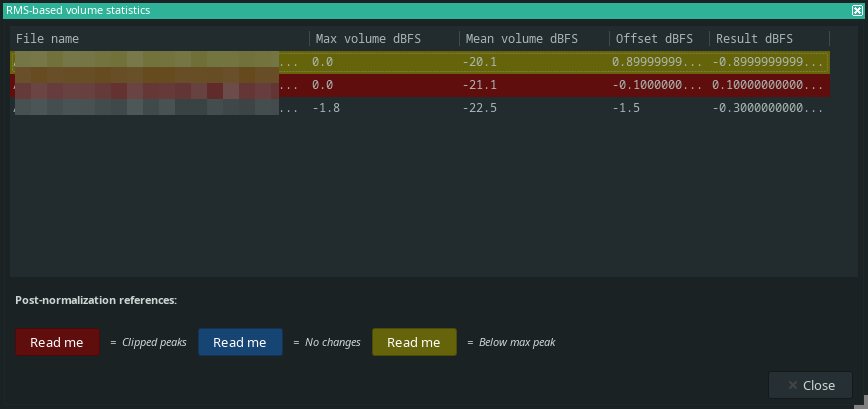Image resolution: width=868 pixels, height=409 pixels.
Task: Select the red highlighted second file row
Action: tap(420, 85)
